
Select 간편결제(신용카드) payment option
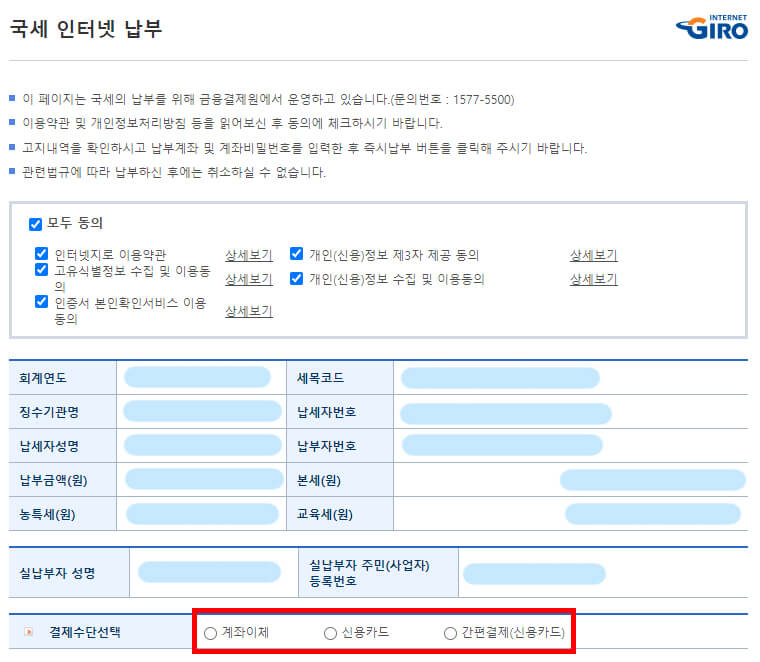point(450,633)
